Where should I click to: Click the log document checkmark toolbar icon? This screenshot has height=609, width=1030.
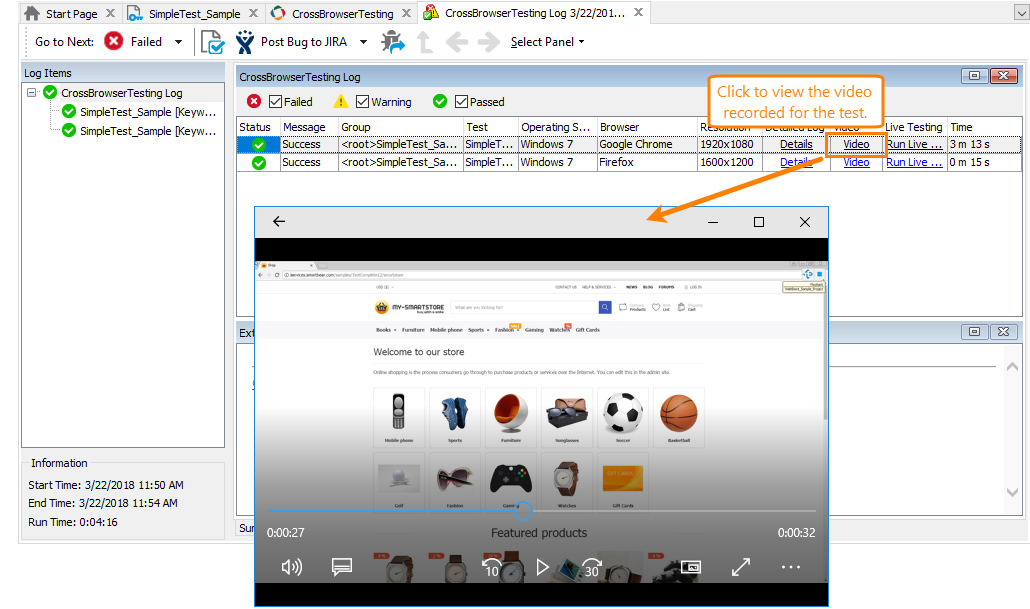click(212, 42)
